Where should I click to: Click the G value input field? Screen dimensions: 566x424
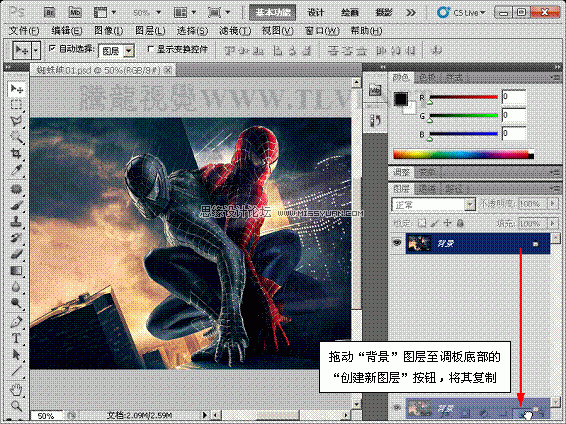click(x=513, y=116)
